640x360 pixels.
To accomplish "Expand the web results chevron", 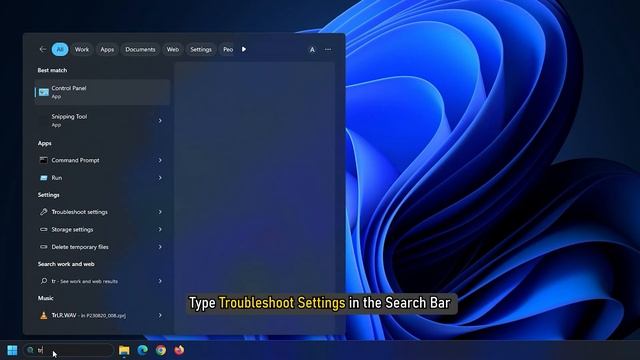I will [x=160, y=281].
